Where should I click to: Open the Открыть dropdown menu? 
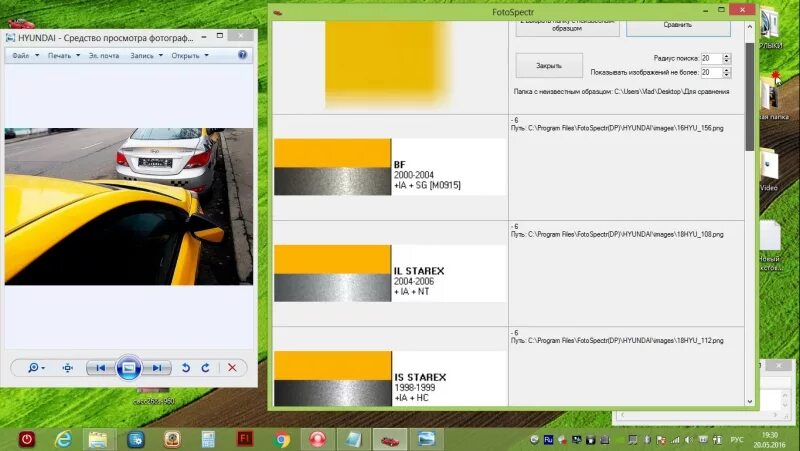[x=190, y=56]
